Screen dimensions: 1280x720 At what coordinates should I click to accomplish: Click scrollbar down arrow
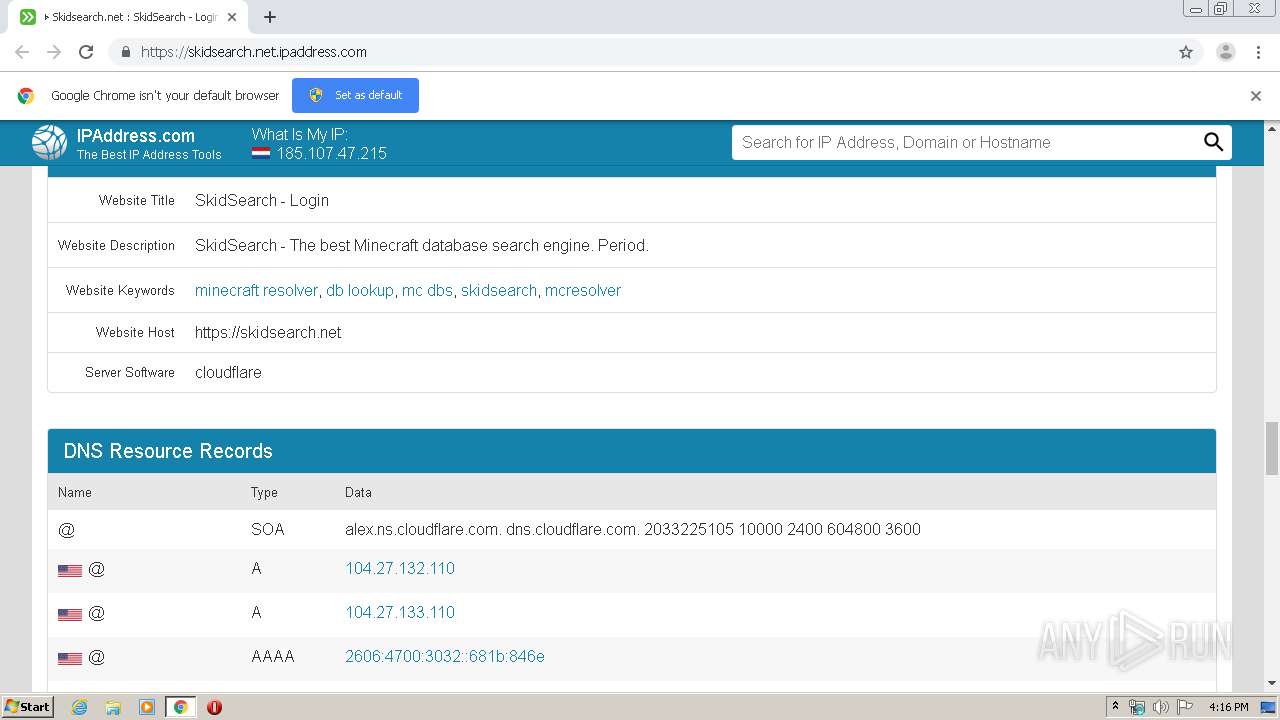coord(1272,683)
